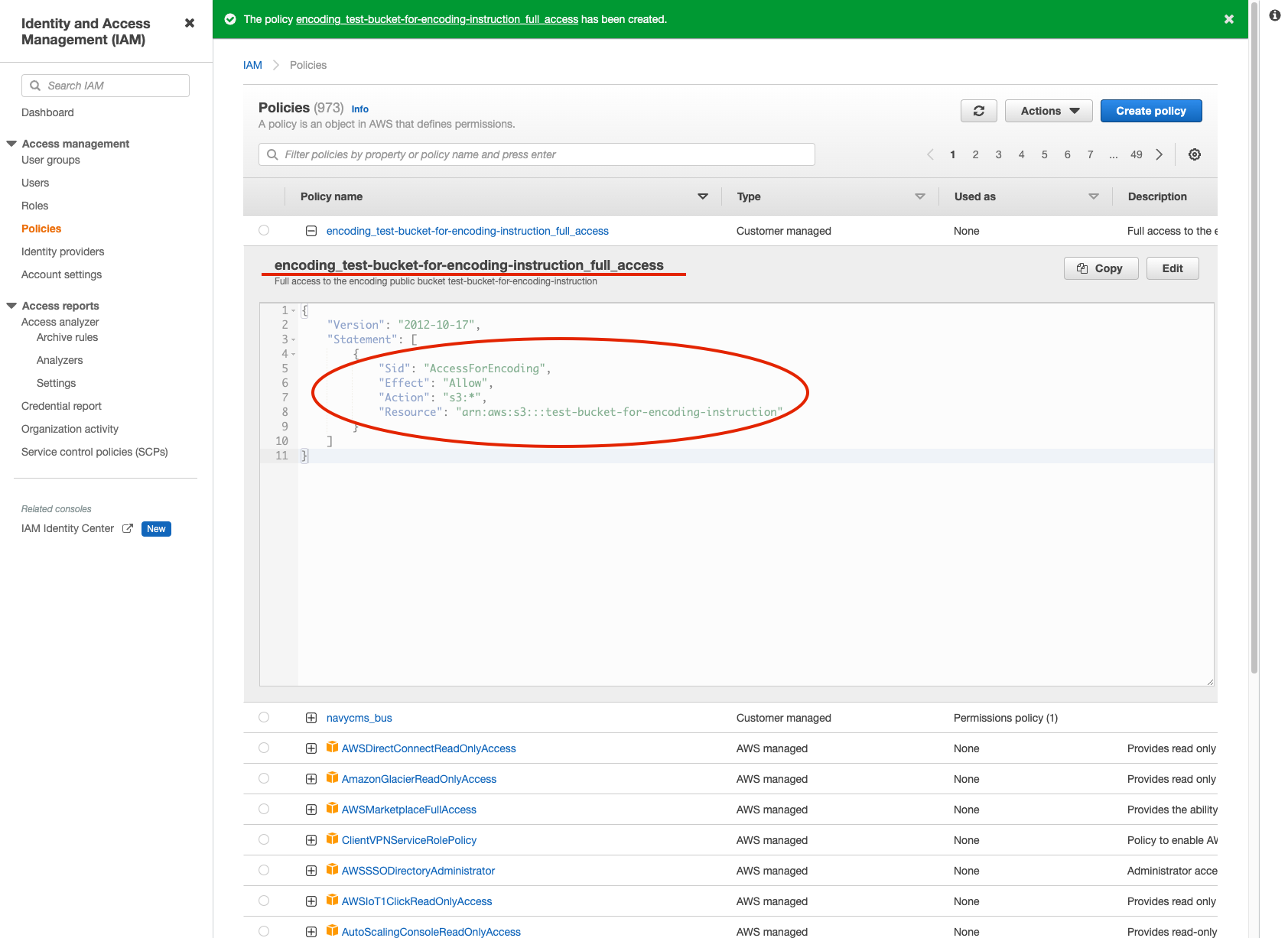Collapse the expanded encoding_test-bucket policy row

[311, 231]
